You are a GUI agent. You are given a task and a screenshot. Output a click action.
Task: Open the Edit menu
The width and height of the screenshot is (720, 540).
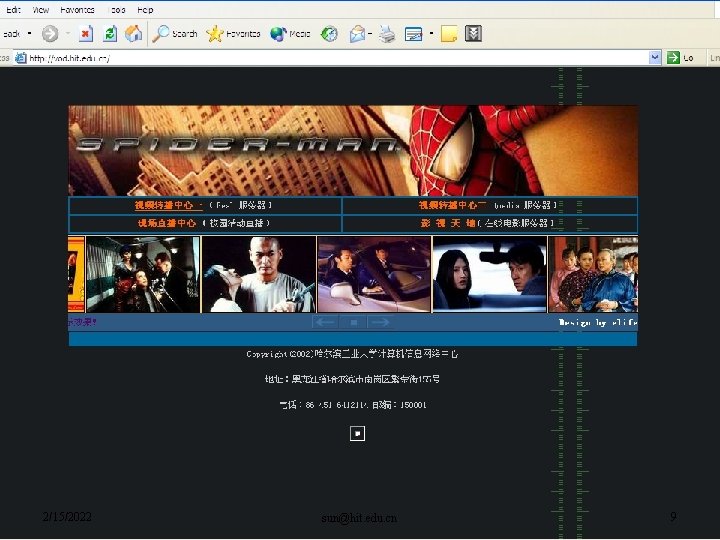(x=13, y=10)
